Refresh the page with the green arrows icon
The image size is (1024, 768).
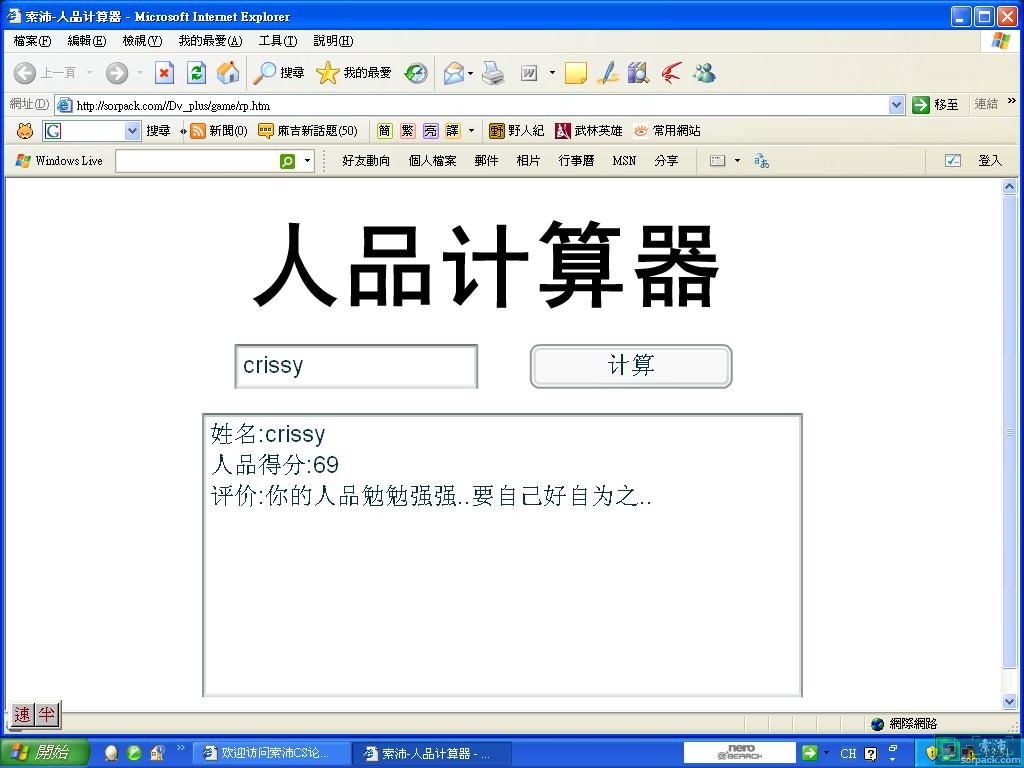(197, 73)
